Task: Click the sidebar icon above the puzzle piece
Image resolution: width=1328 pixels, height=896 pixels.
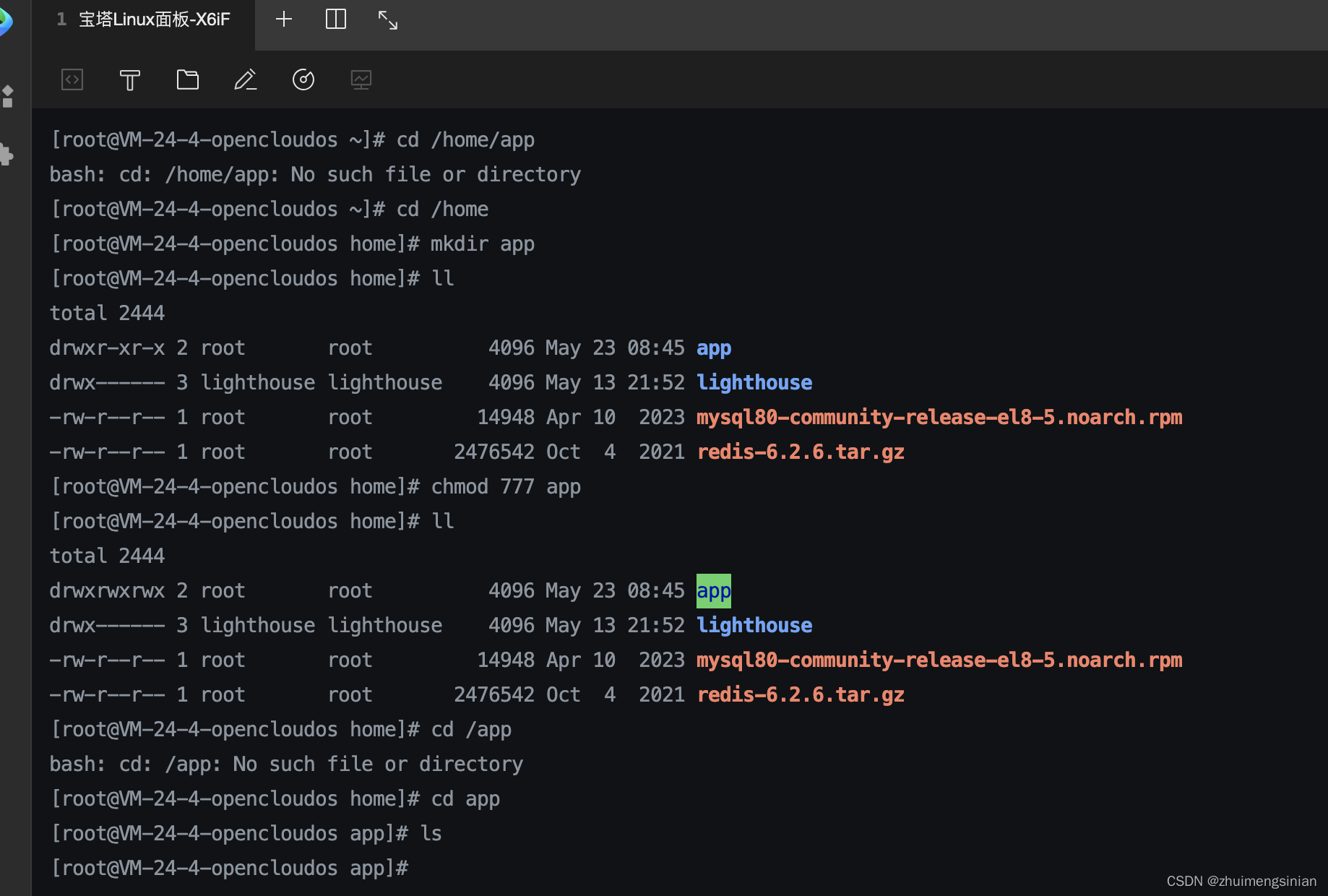Action: click(x=7, y=96)
